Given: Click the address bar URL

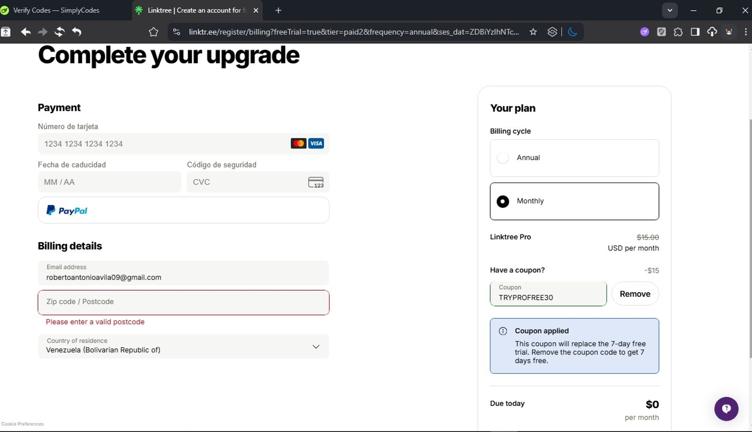Looking at the screenshot, I should click(x=353, y=32).
